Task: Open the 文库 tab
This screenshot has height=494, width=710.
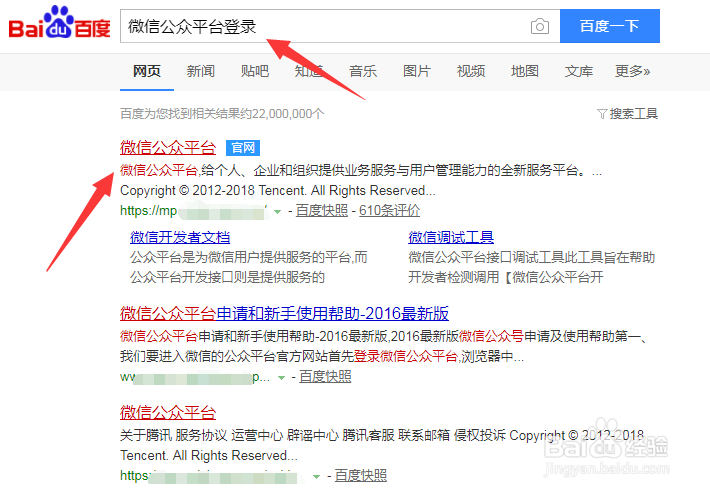Action: 578,71
